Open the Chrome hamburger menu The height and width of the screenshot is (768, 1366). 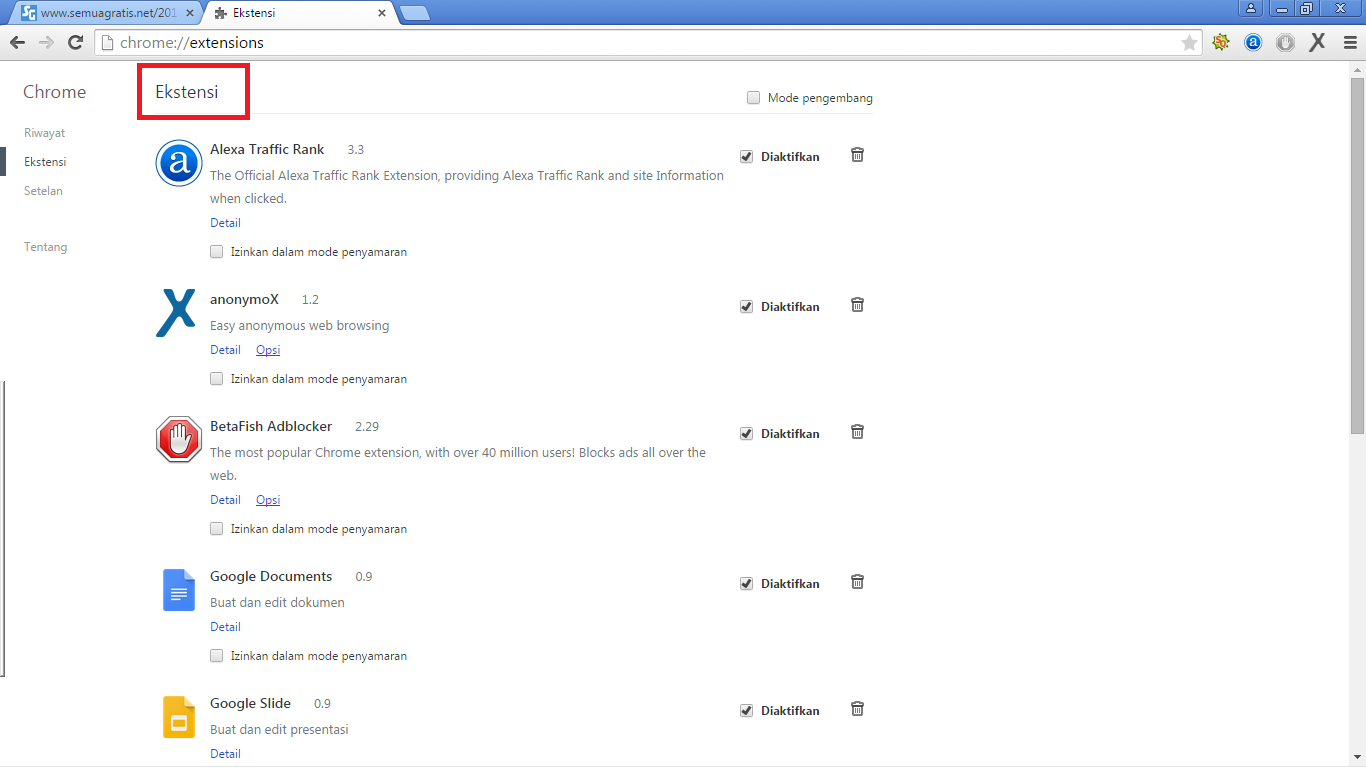1350,42
